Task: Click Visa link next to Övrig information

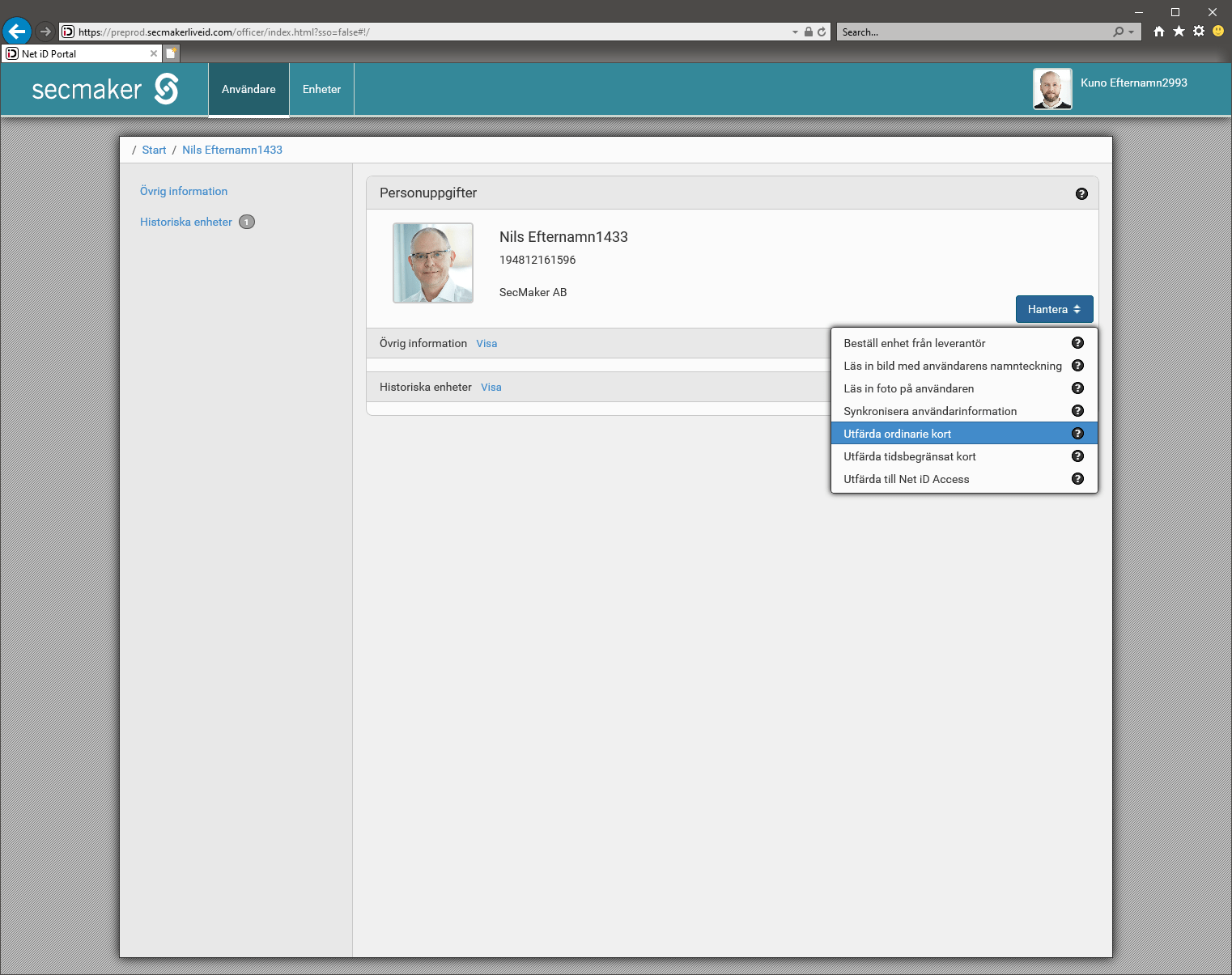Action: 486,344
